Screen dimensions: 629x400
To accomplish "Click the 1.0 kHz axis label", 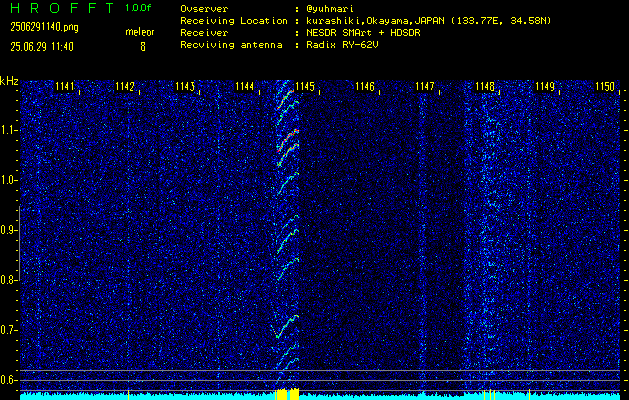I will 7,181.
